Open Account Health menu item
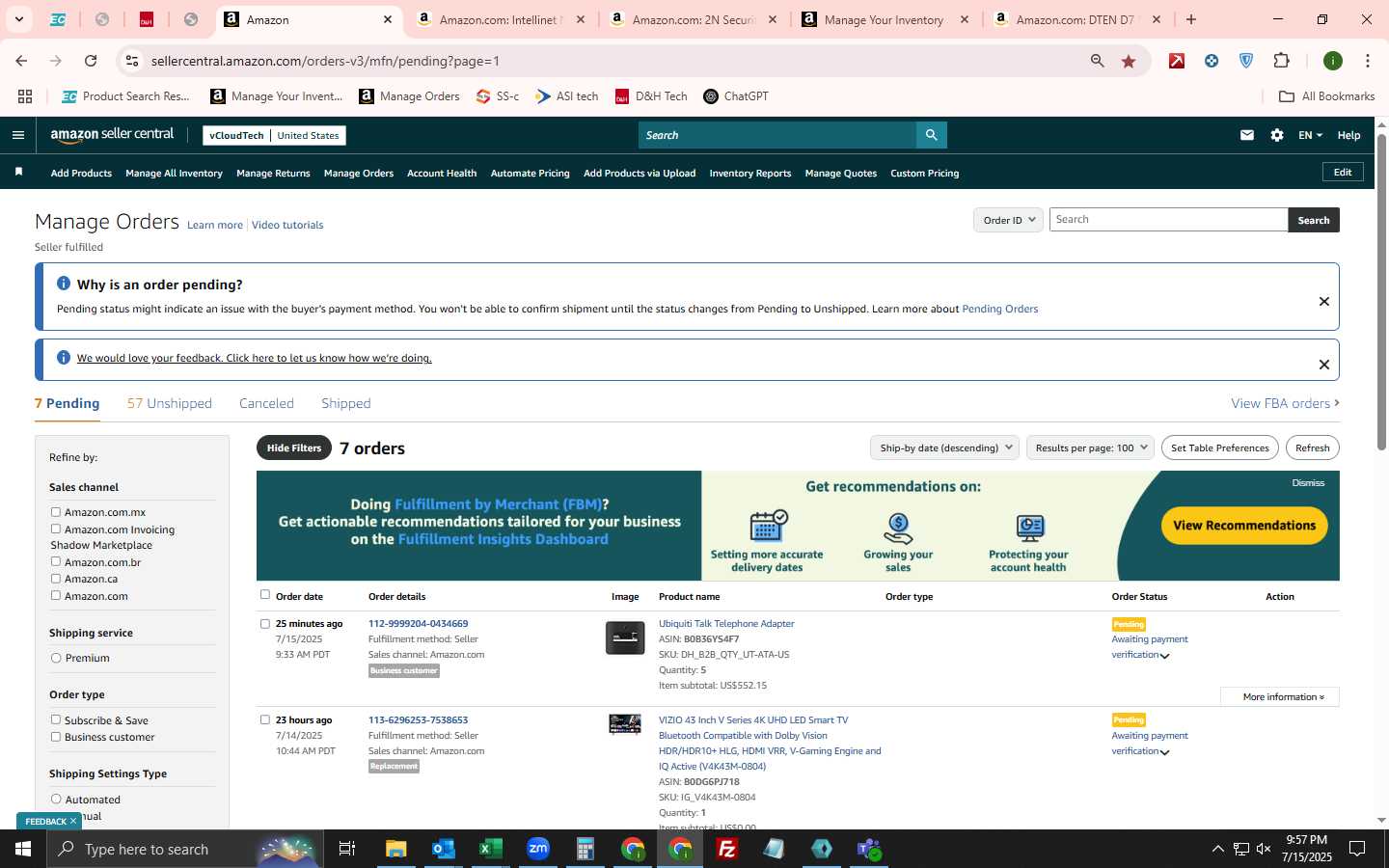1389x868 pixels. coord(442,174)
